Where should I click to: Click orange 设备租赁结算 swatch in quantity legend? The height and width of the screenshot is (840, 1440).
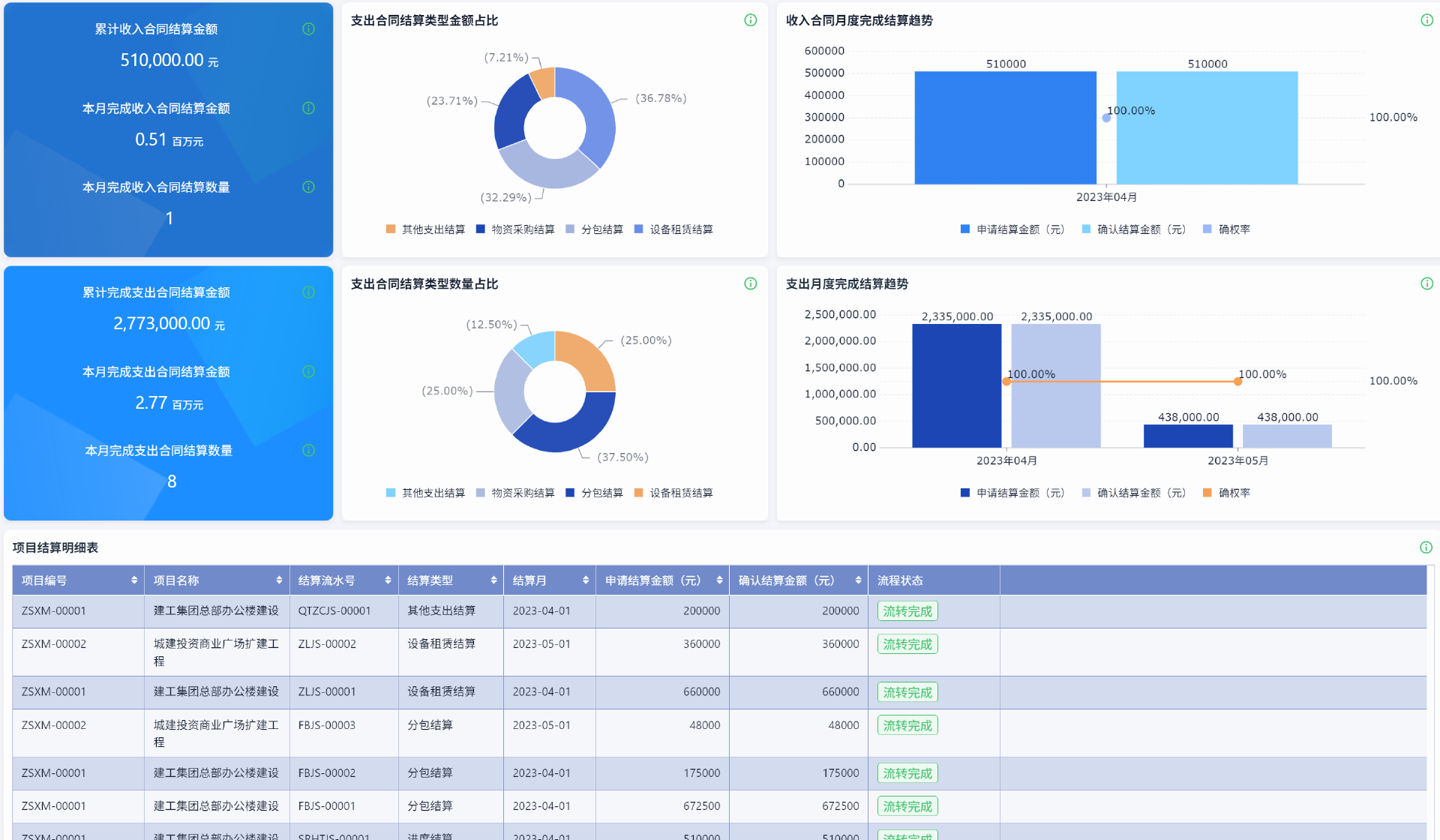[639, 493]
